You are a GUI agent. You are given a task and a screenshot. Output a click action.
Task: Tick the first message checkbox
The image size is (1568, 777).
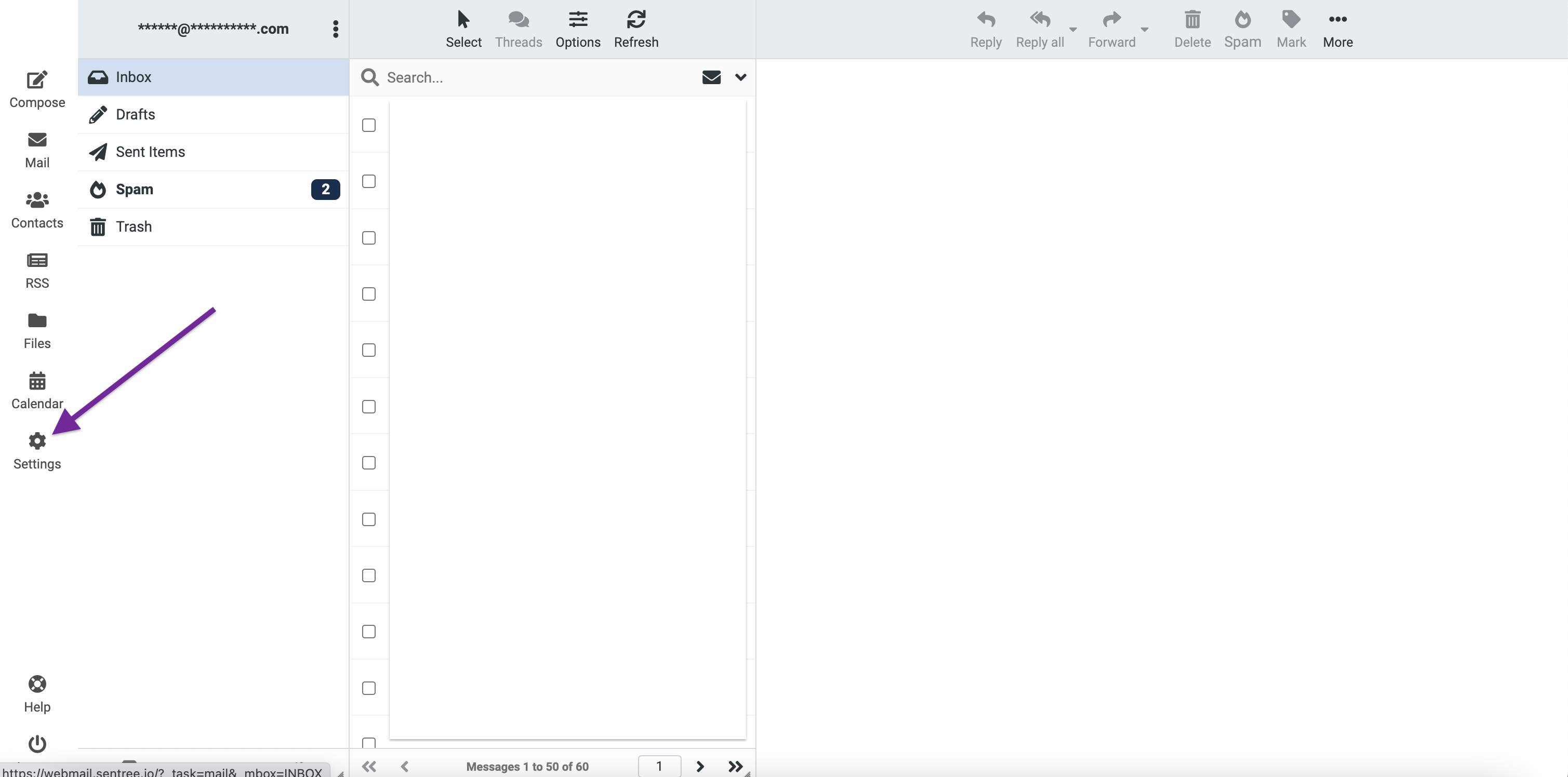click(368, 125)
